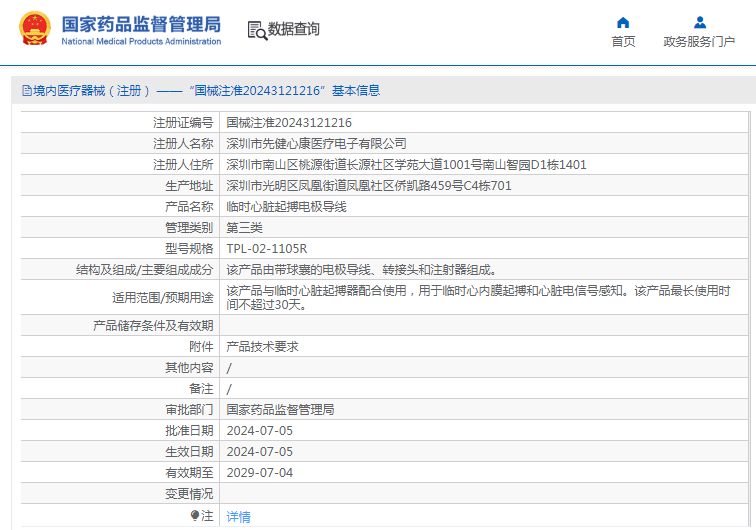Image resolution: width=756 pixels, height=530 pixels.
Task: Click the 附件 row label
Action: point(201,347)
